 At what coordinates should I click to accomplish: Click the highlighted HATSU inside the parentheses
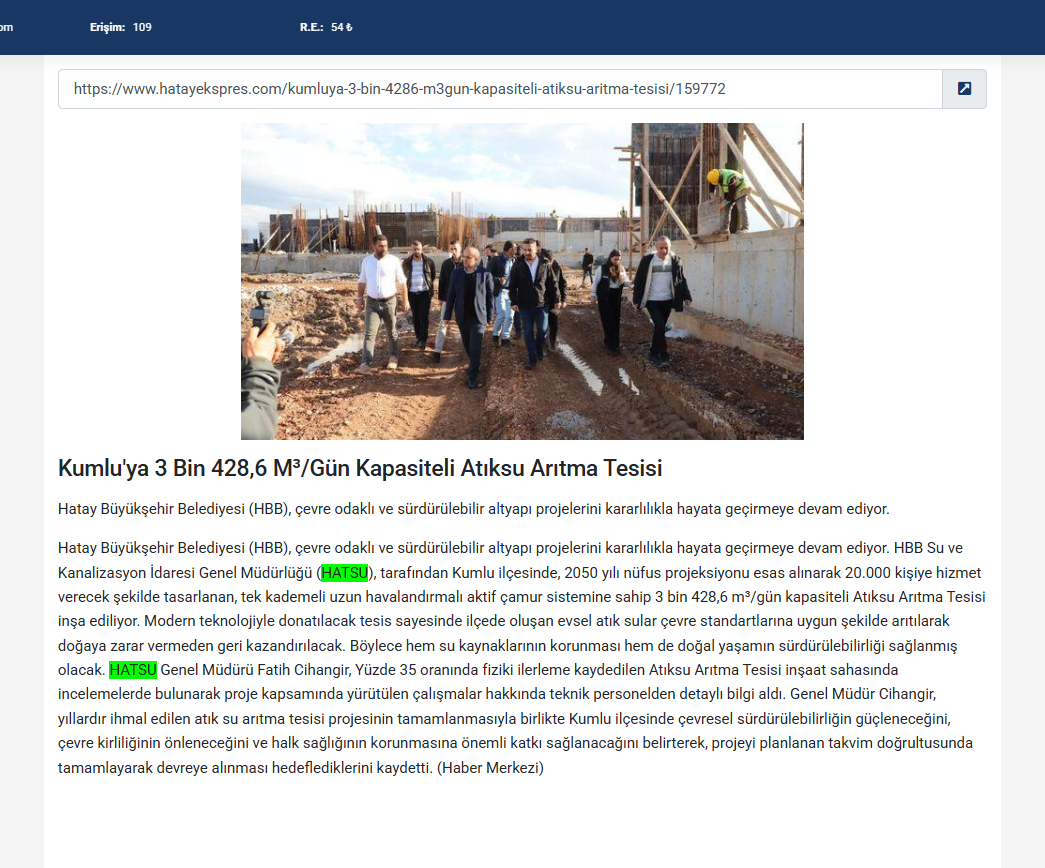point(344,573)
